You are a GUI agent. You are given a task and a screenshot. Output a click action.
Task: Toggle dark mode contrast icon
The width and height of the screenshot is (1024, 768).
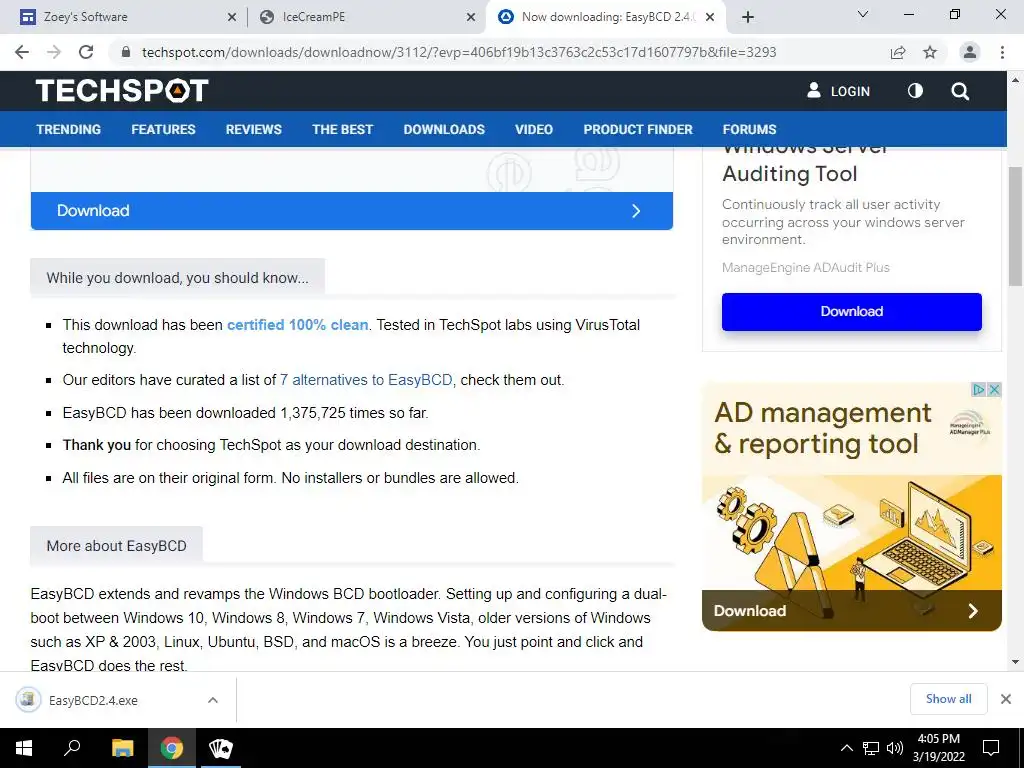915,91
